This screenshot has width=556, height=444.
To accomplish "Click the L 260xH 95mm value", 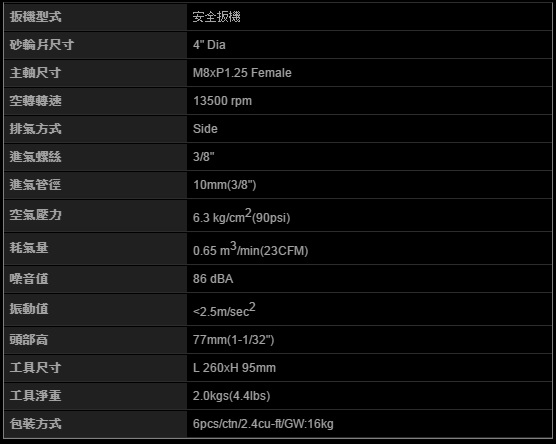I will tap(234, 368).
